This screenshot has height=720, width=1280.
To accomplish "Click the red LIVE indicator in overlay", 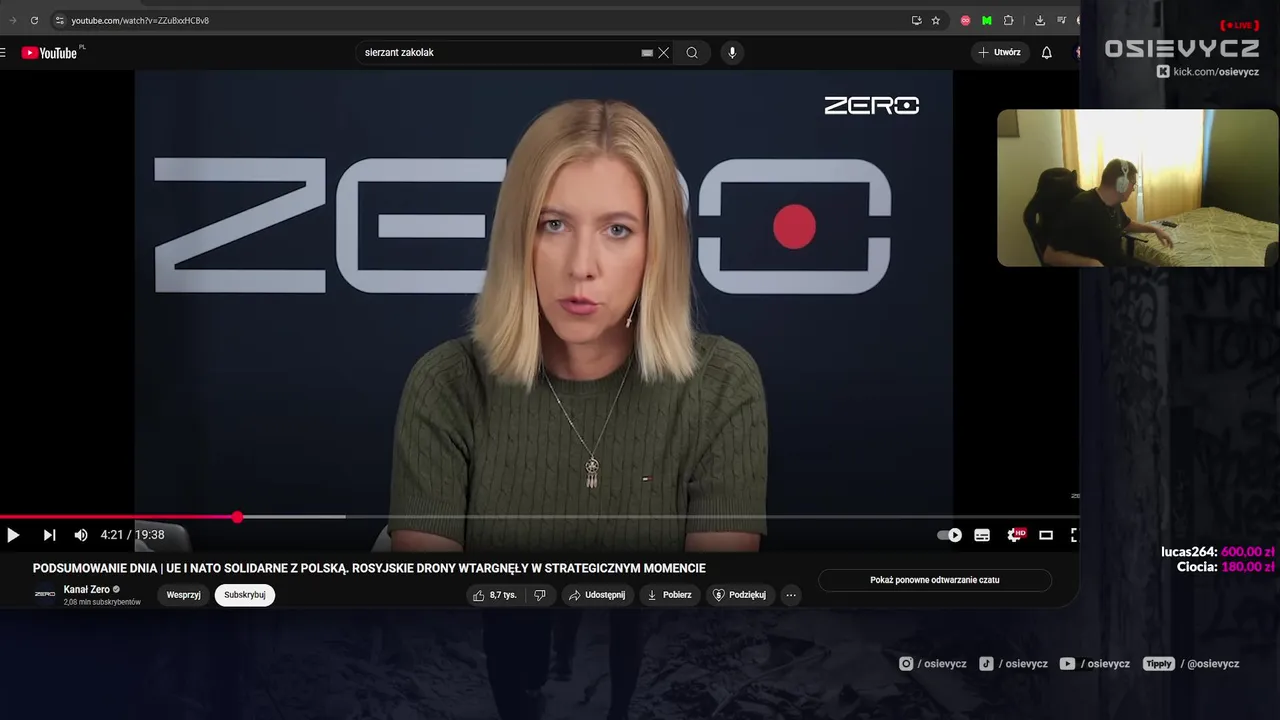I will [1239, 25].
